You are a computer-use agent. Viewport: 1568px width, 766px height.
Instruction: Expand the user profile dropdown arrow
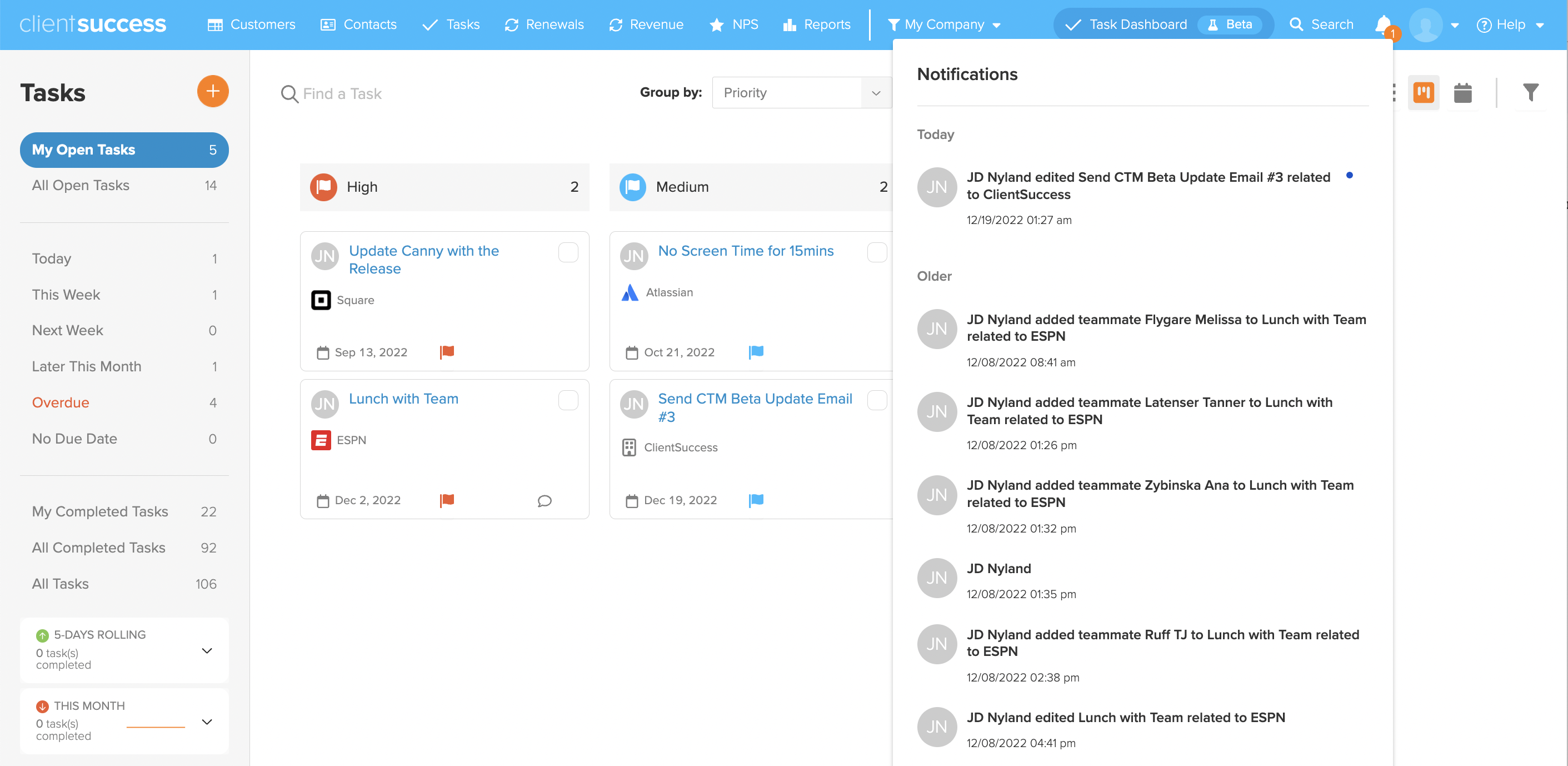[1454, 26]
